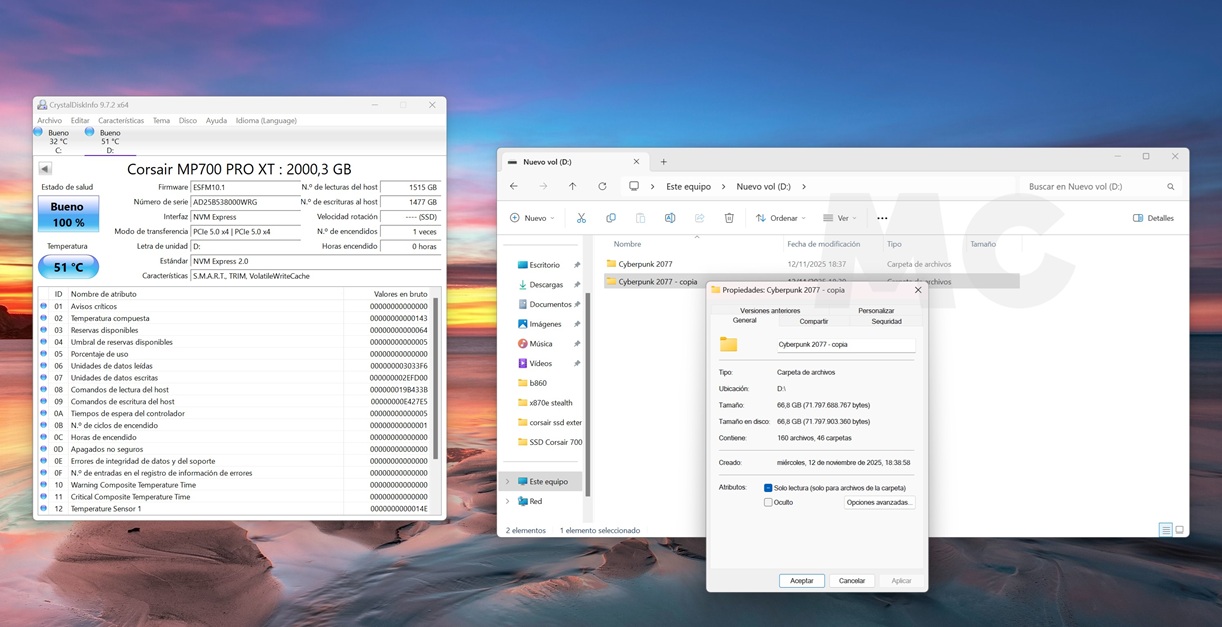The width and height of the screenshot is (1222, 627).
Task: Switch to the thumbnails view toggle in status bar
Action: click(1179, 530)
